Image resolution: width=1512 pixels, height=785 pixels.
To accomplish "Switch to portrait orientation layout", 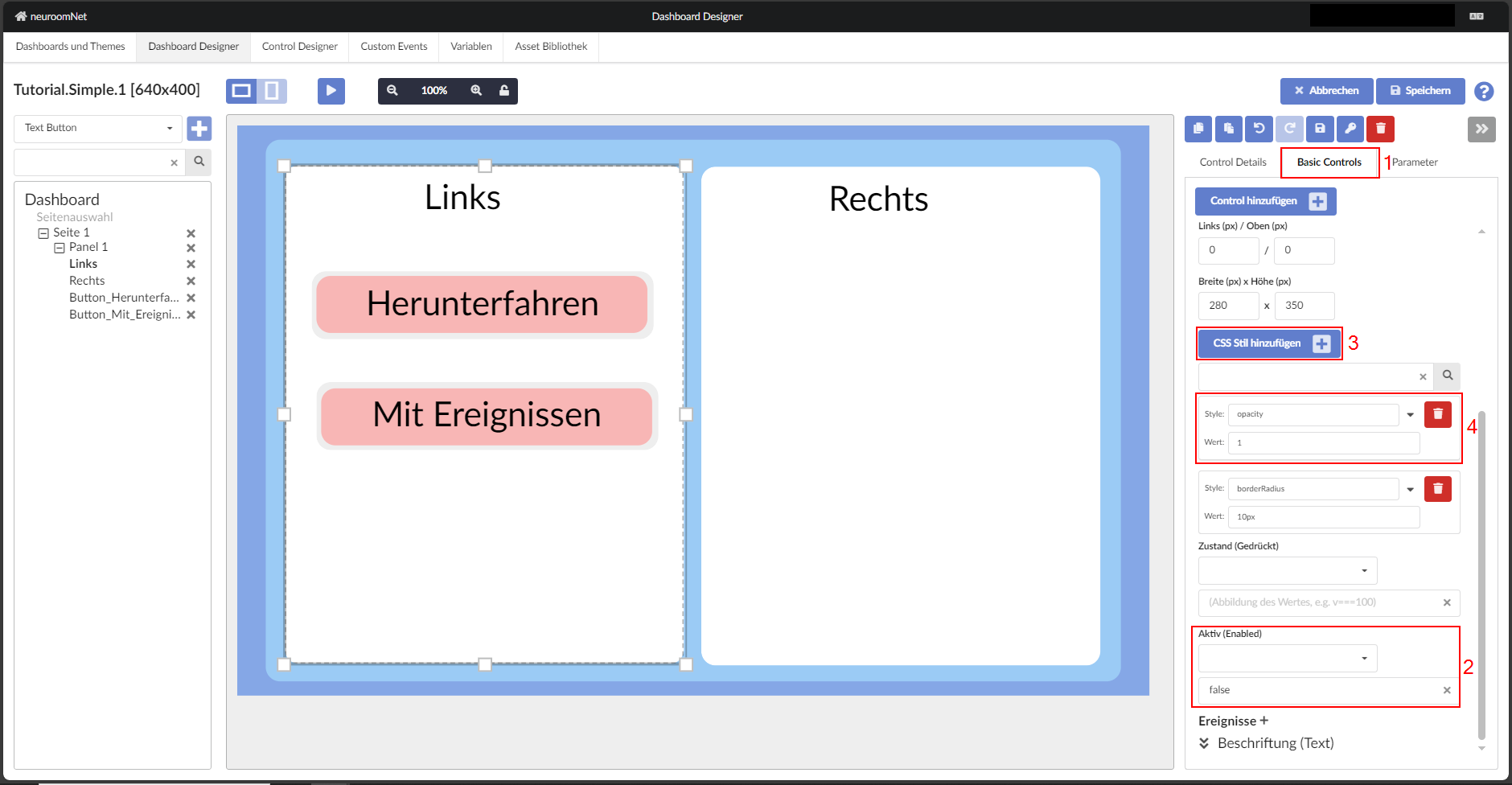I will click(272, 91).
